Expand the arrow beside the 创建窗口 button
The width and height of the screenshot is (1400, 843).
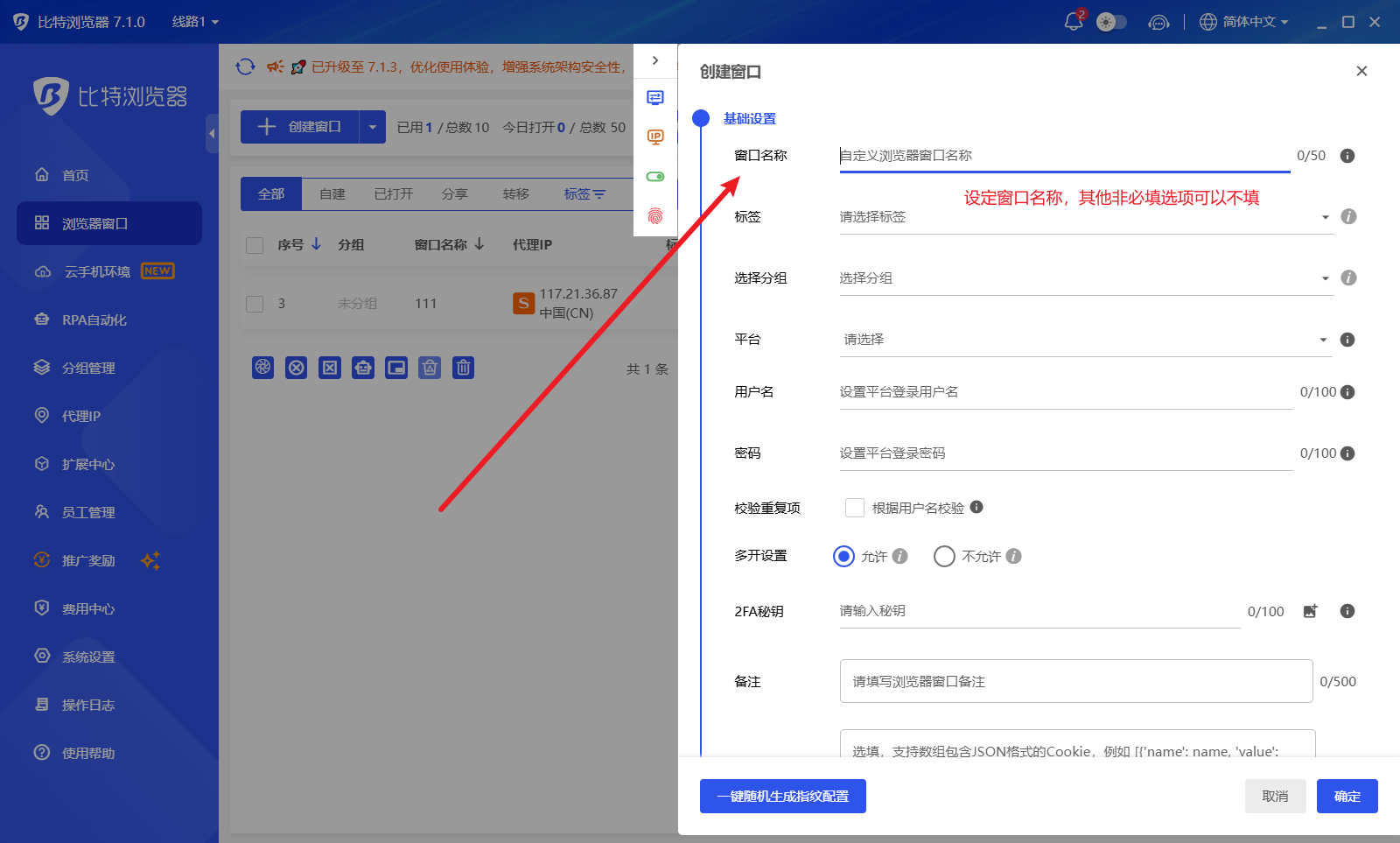click(x=372, y=127)
